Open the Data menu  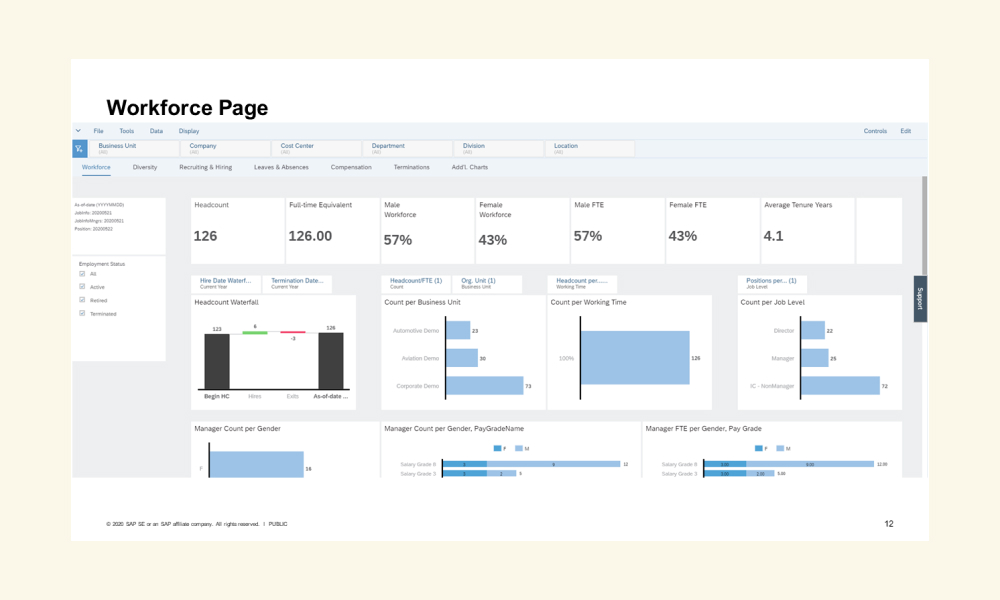[156, 131]
